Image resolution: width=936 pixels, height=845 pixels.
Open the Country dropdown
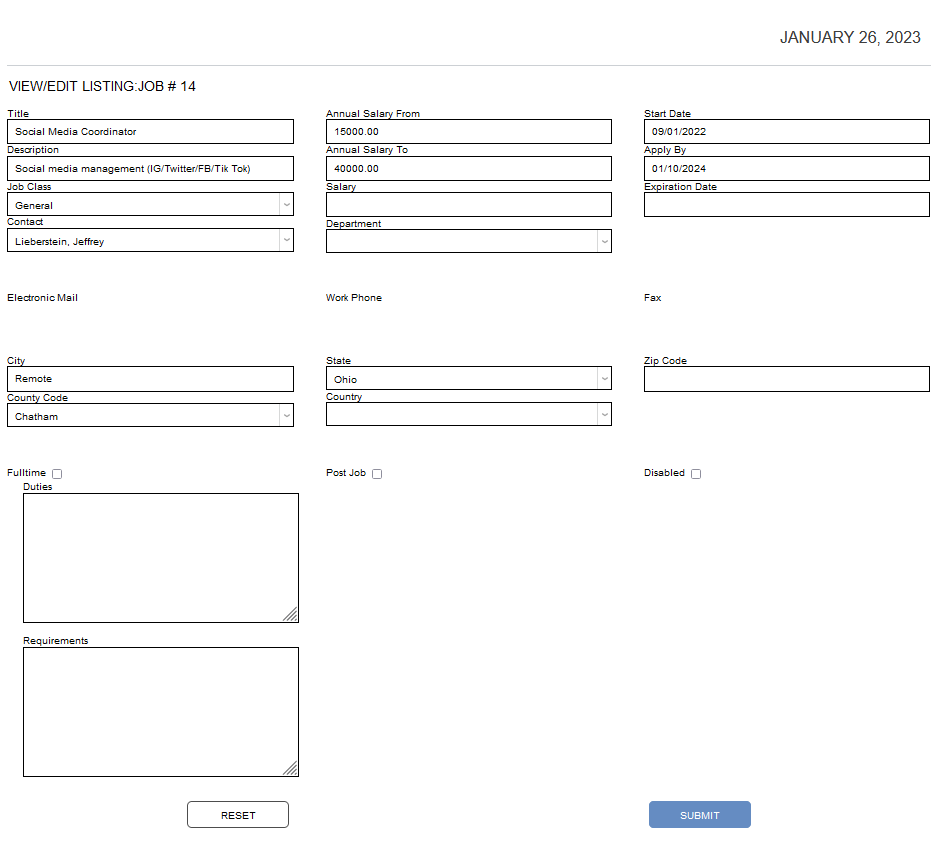(x=469, y=414)
